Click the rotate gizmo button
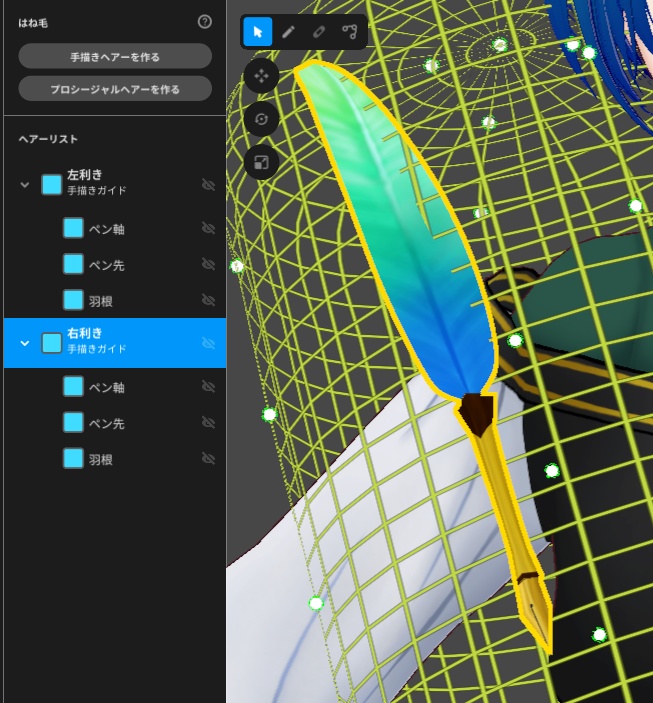Screen dimensions: 653x703 point(261,119)
